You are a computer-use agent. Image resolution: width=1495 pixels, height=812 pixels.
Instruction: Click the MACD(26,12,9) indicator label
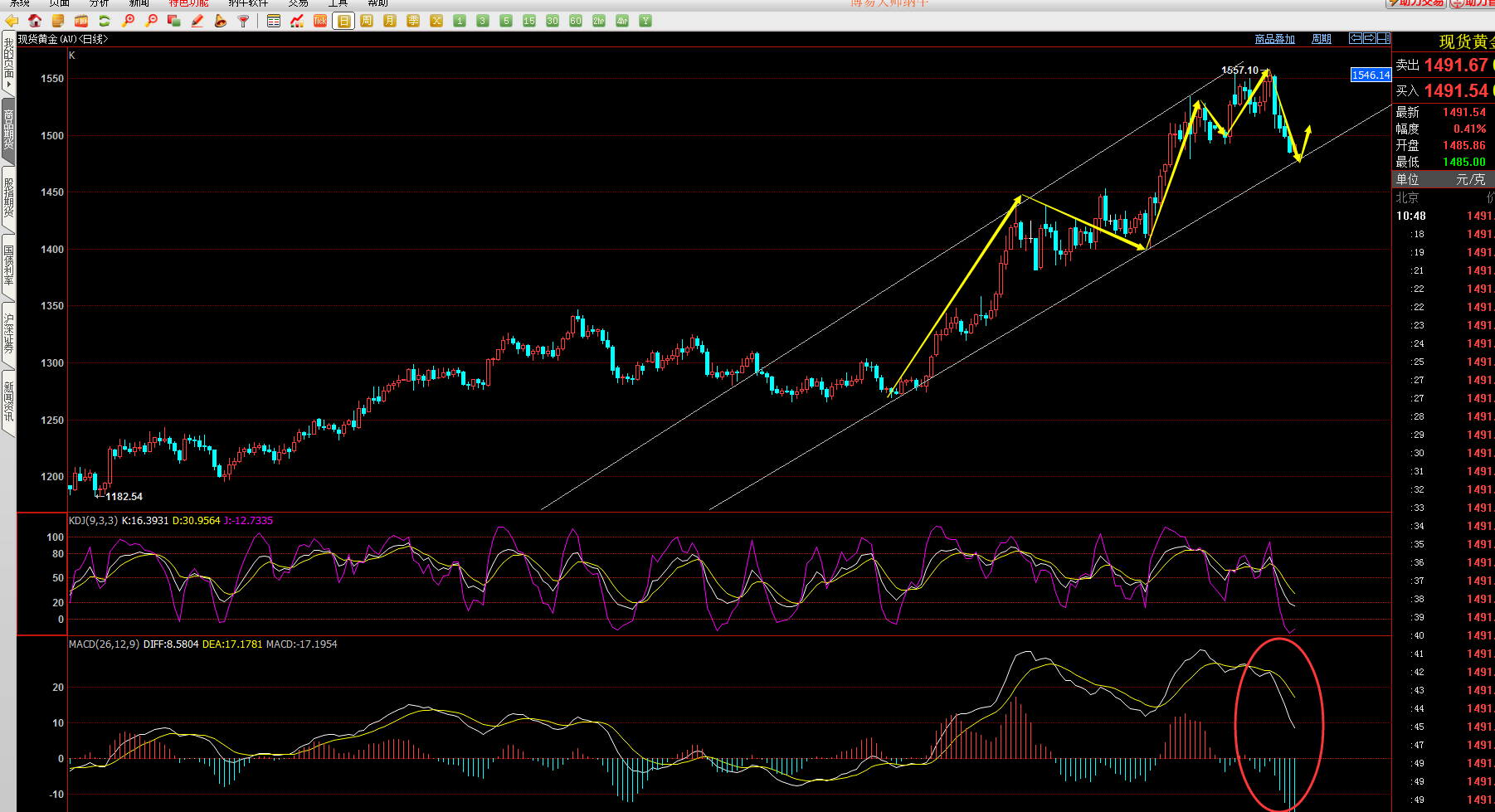[104, 644]
